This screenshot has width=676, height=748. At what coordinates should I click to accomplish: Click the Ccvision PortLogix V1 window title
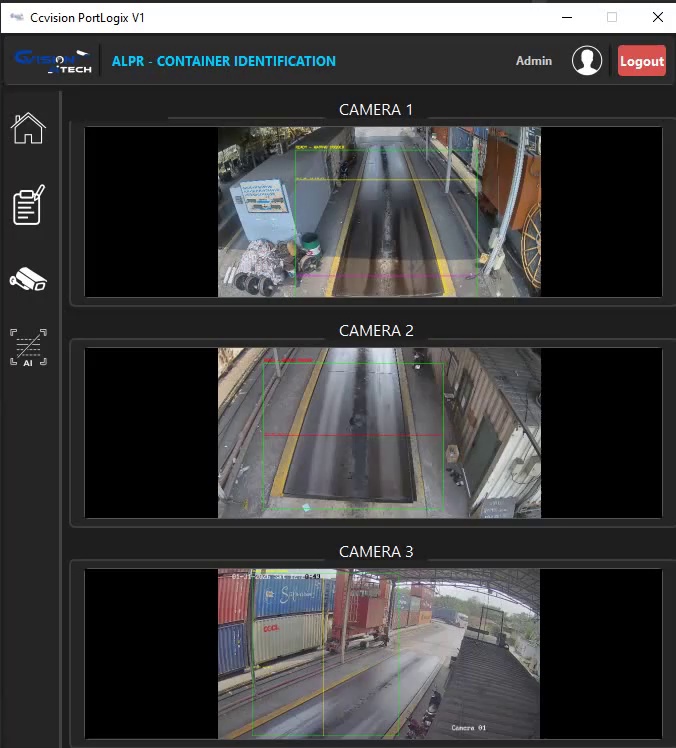point(87,18)
